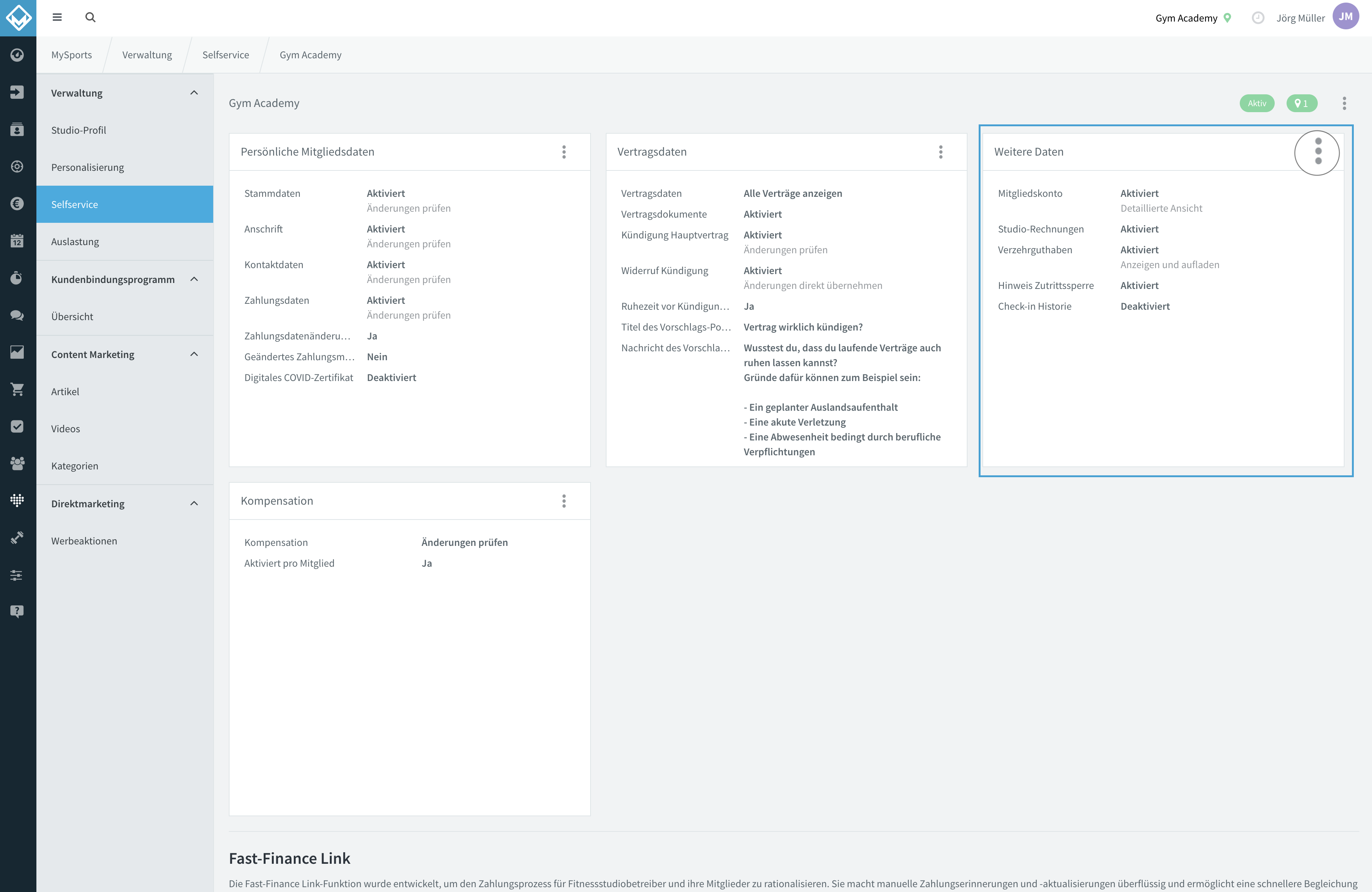Open Persönliche Mitgliedsdaten three-dot menu

point(564,152)
